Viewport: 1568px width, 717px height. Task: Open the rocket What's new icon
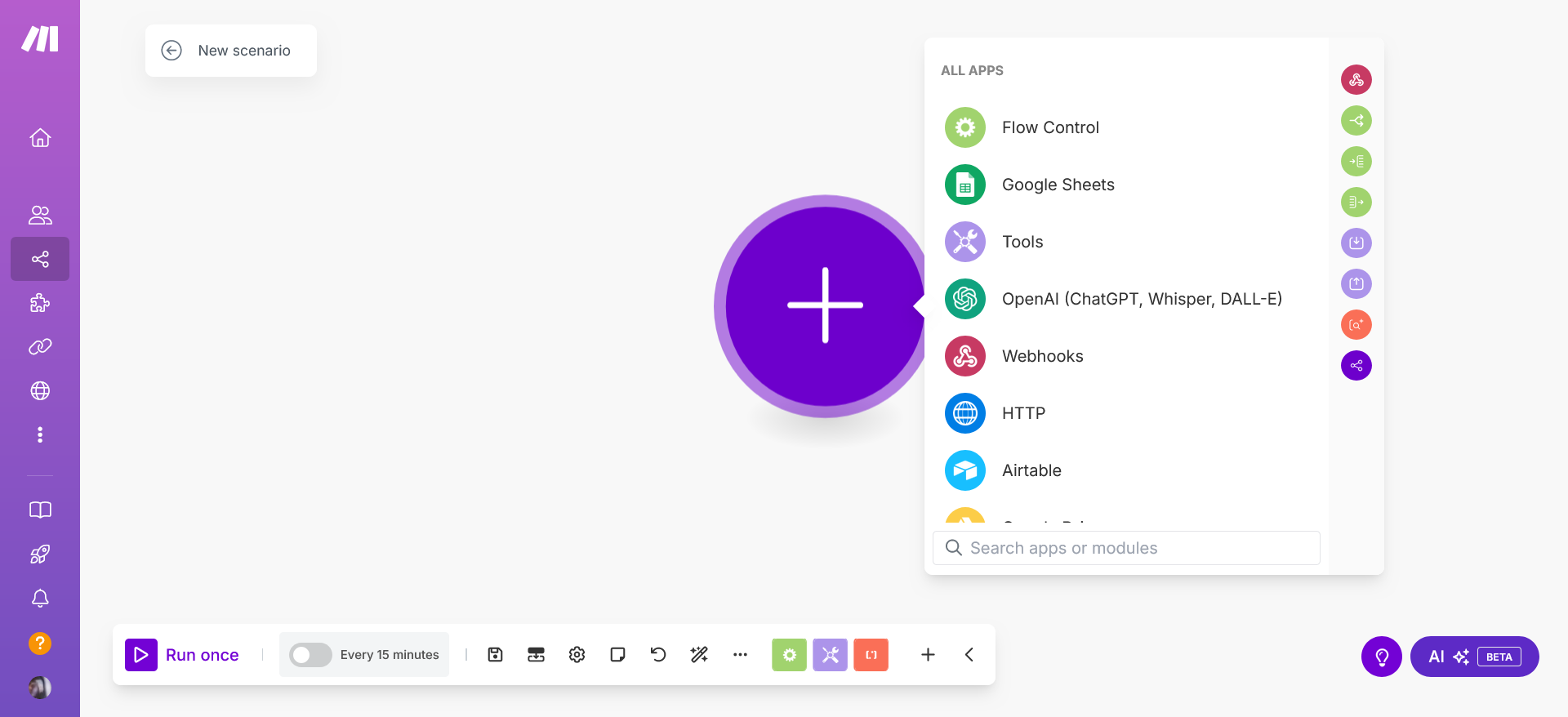[40, 554]
